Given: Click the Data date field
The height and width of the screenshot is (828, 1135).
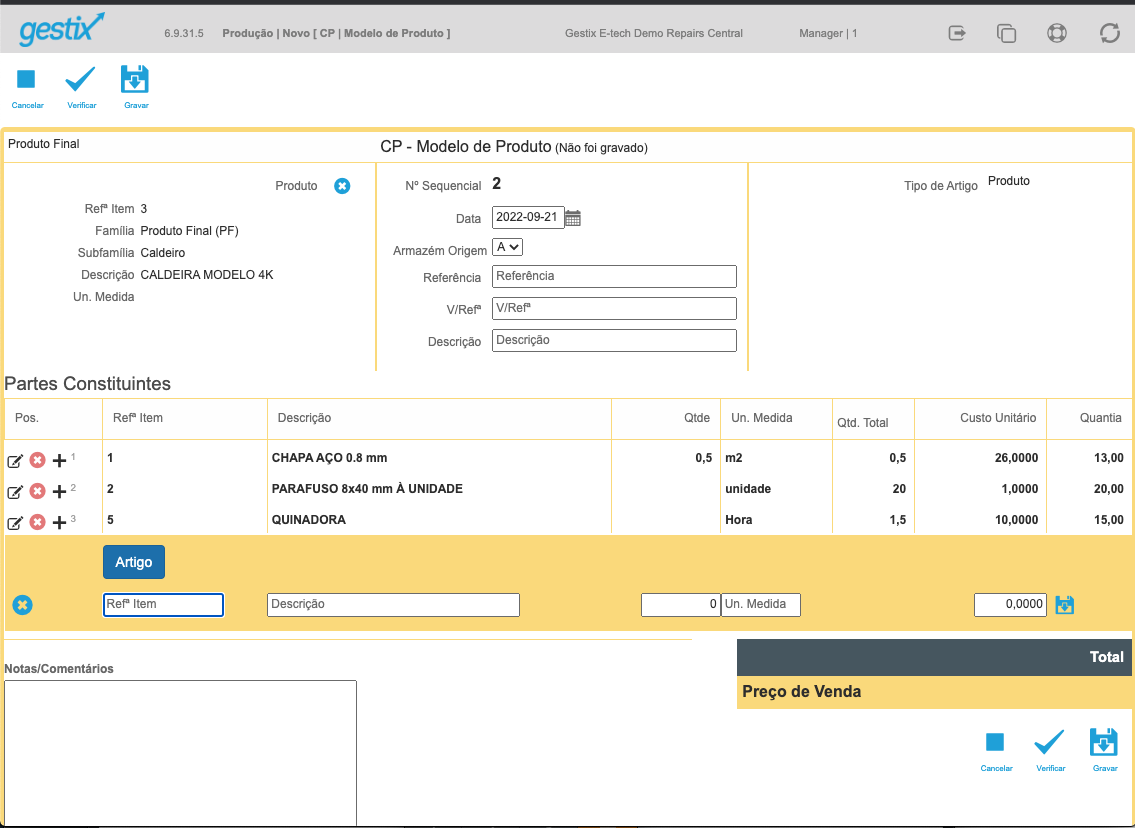Looking at the screenshot, I should pyautogui.click(x=528, y=217).
